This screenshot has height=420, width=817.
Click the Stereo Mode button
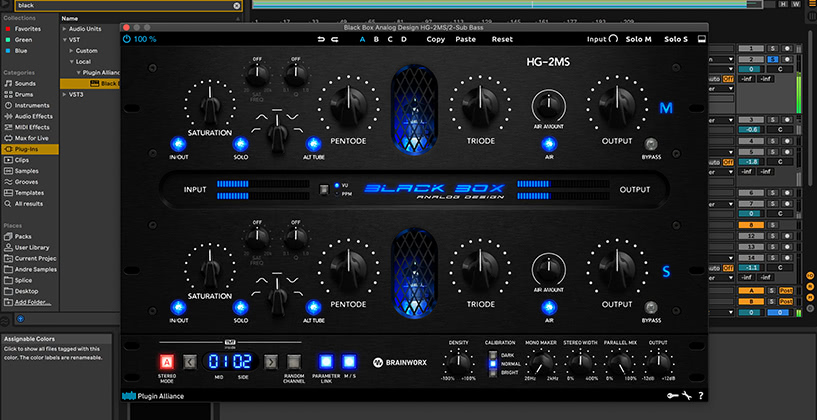[x=166, y=362]
